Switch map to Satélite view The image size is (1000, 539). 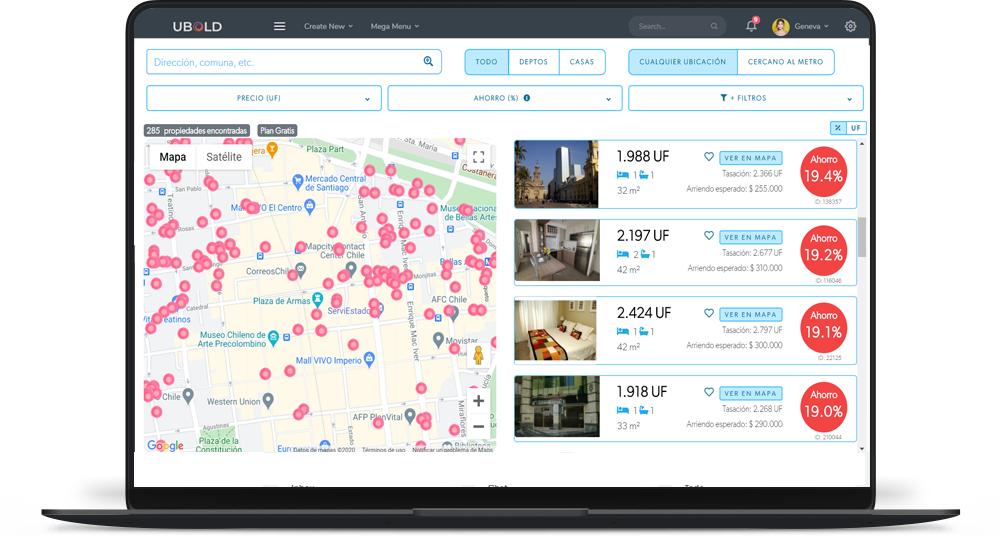pos(224,157)
